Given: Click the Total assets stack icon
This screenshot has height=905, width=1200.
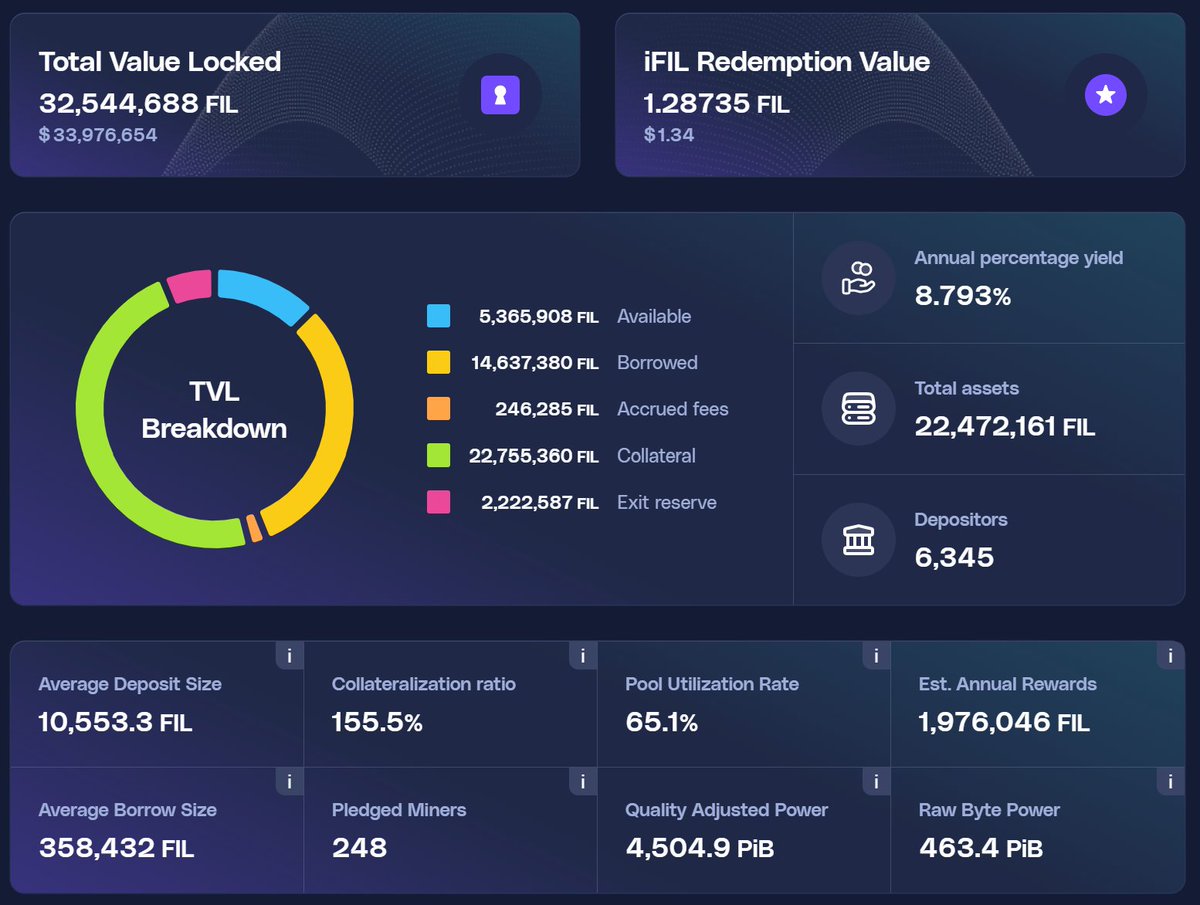Looking at the screenshot, I should click(858, 409).
